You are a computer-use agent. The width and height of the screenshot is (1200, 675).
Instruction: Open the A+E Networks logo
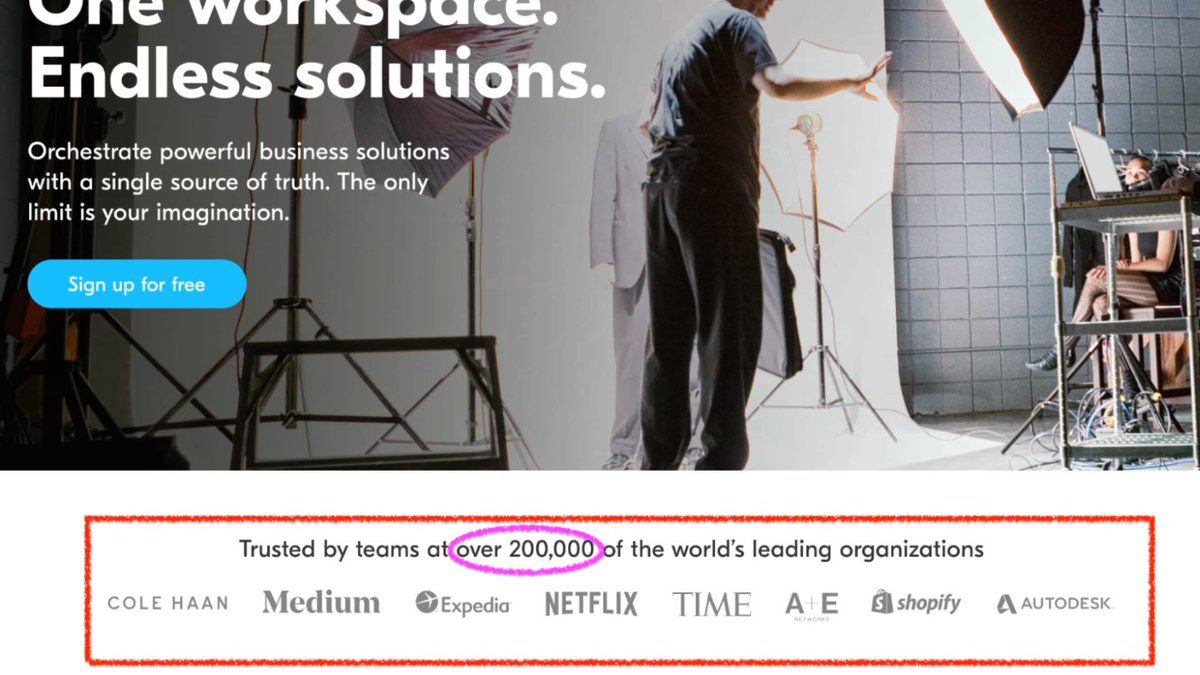[812, 605]
